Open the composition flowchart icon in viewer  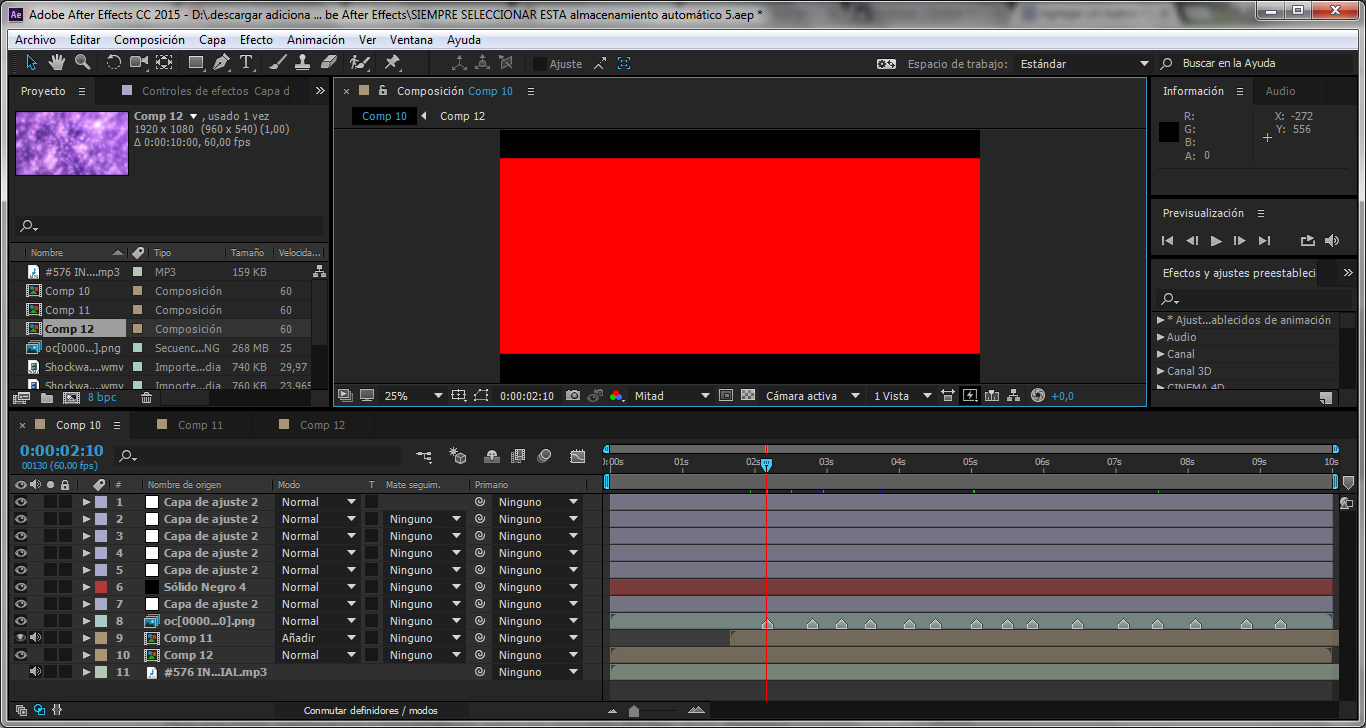click(1013, 396)
